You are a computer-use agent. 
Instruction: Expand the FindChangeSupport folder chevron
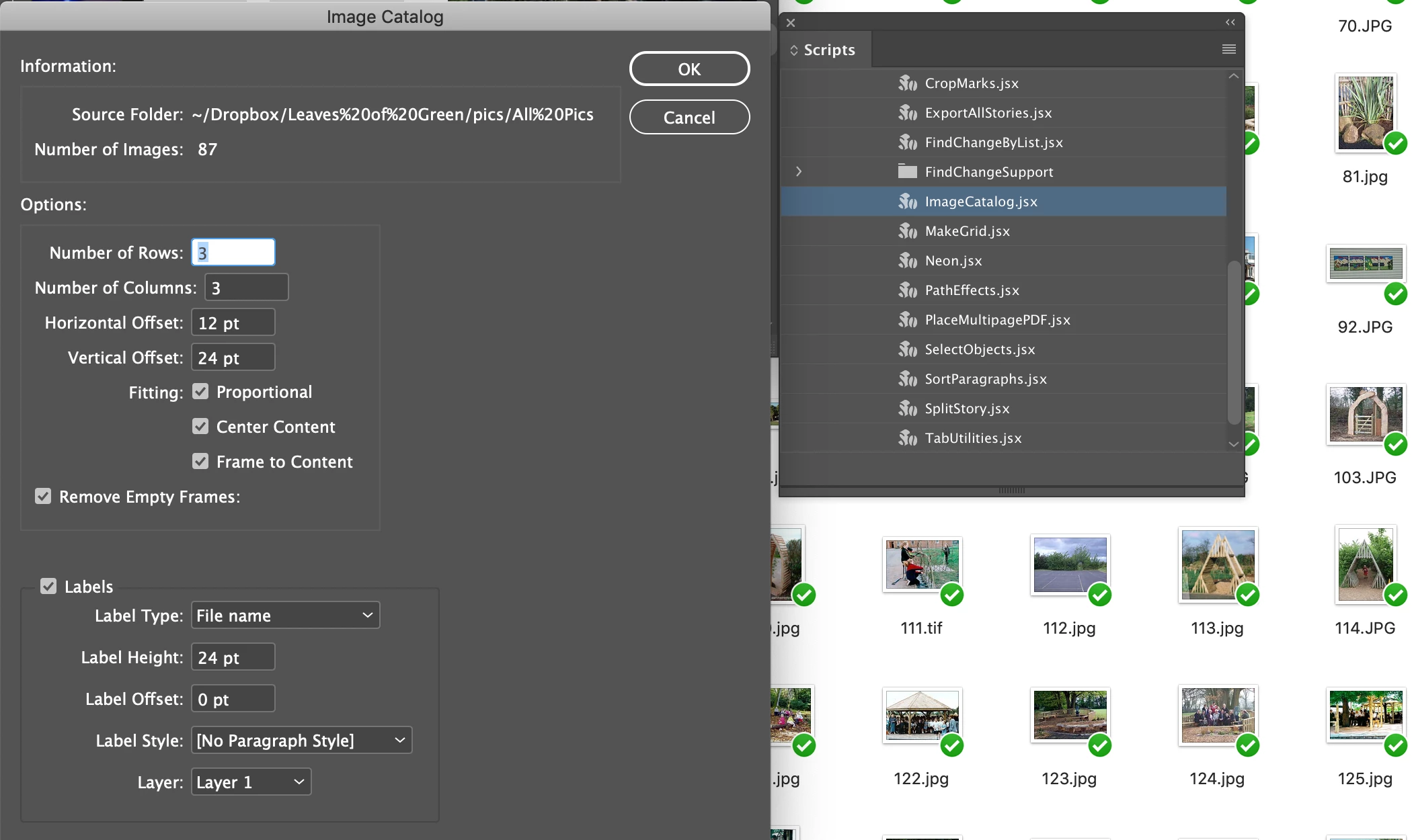[799, 171]
